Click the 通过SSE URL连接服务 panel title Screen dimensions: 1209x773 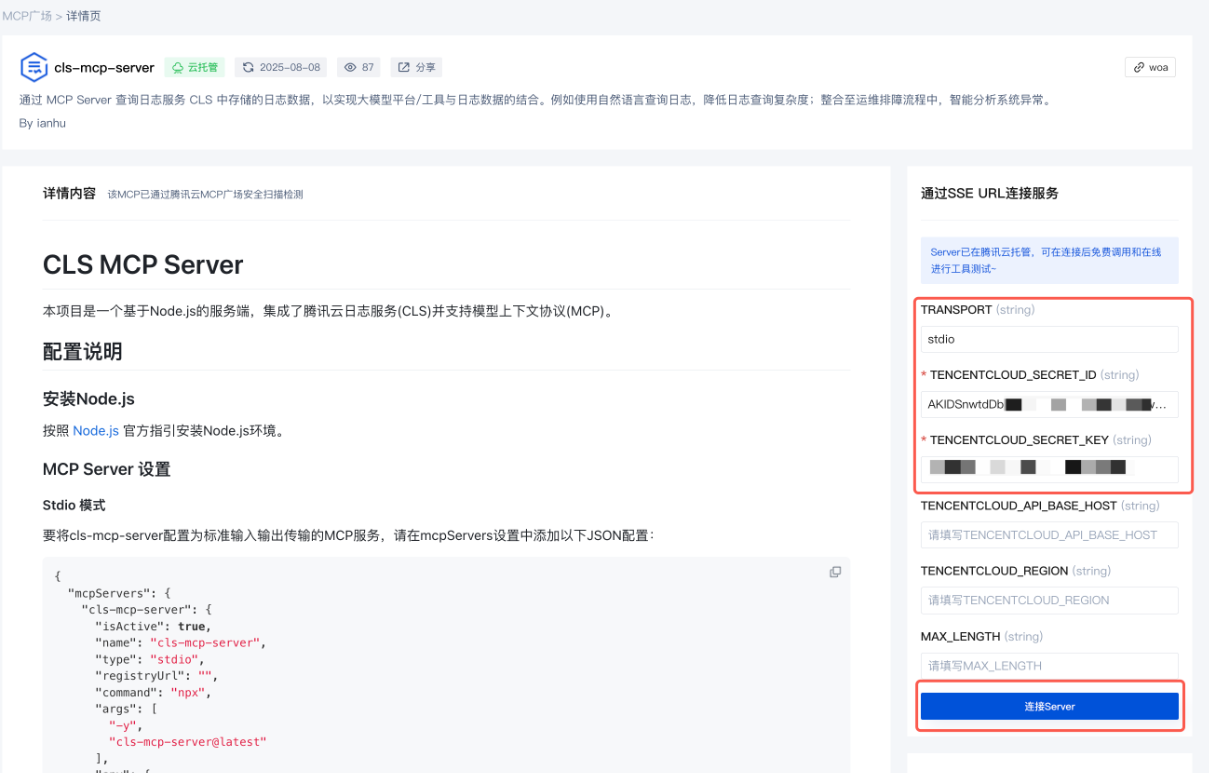click(989, 193)
